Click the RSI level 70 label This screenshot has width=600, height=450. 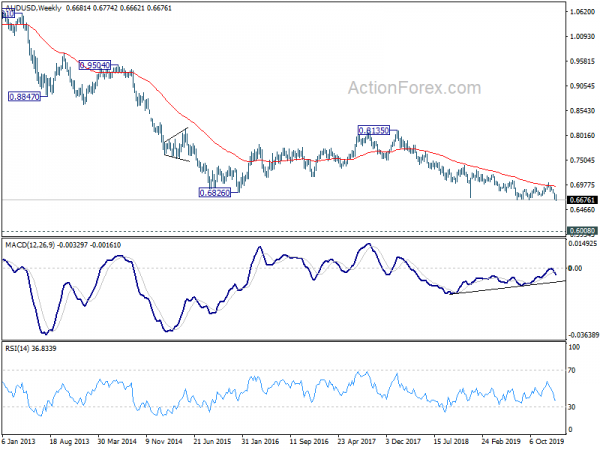click(x=572, y=370)
